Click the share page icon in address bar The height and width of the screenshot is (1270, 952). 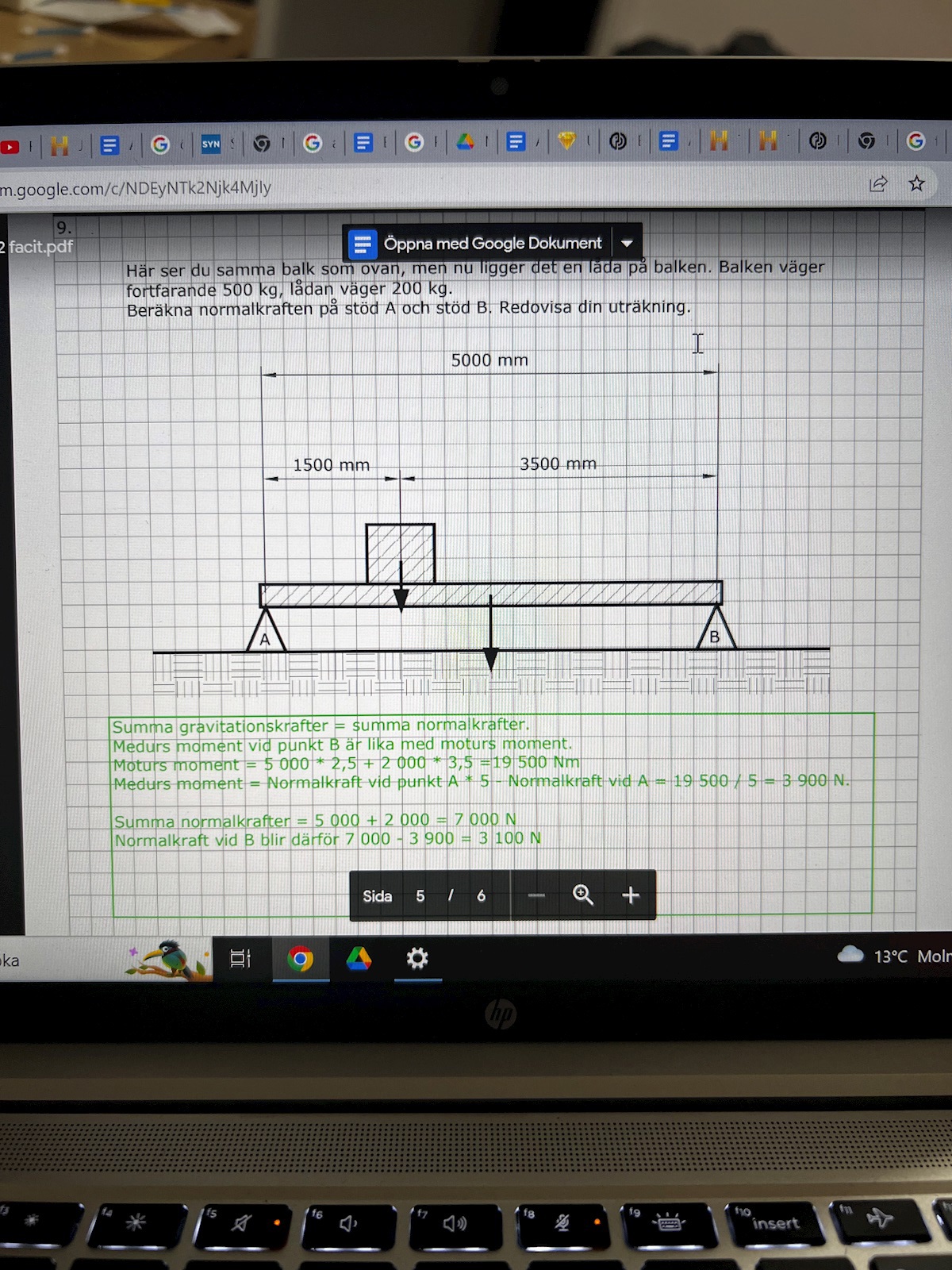pos(878,184)
